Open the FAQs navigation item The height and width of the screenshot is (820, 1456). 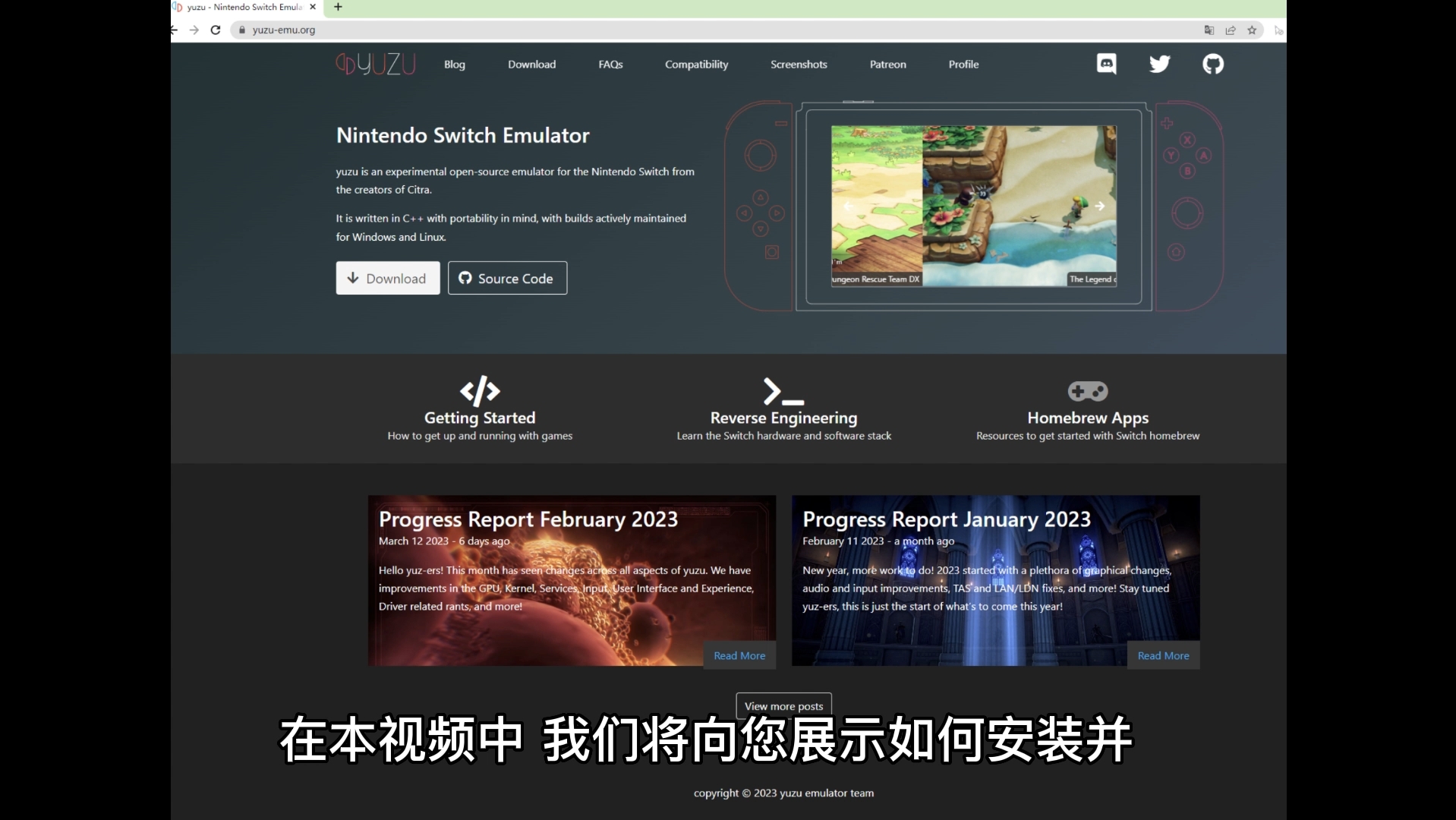tap(610, 65)
